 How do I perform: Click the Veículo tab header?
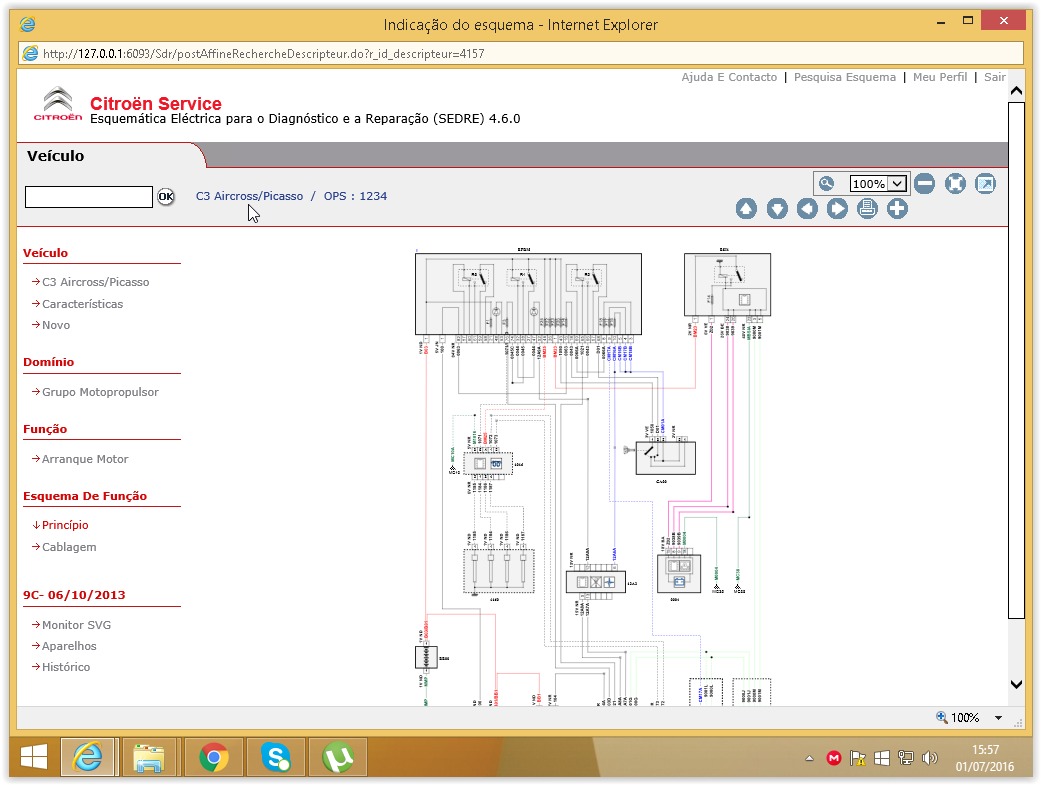[56, 156]
